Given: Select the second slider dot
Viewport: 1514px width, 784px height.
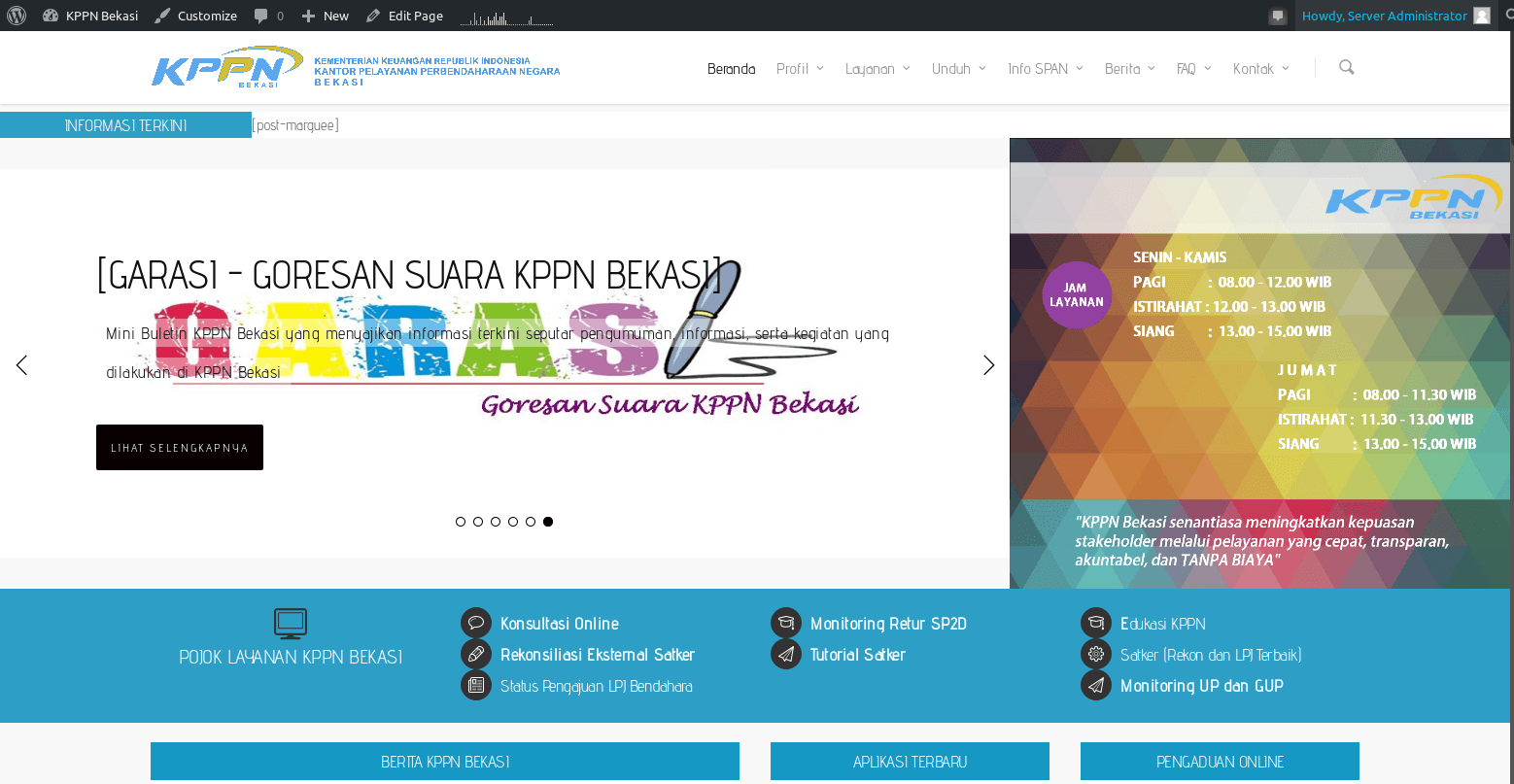Looking at the screenshot, I should point(478,522).
